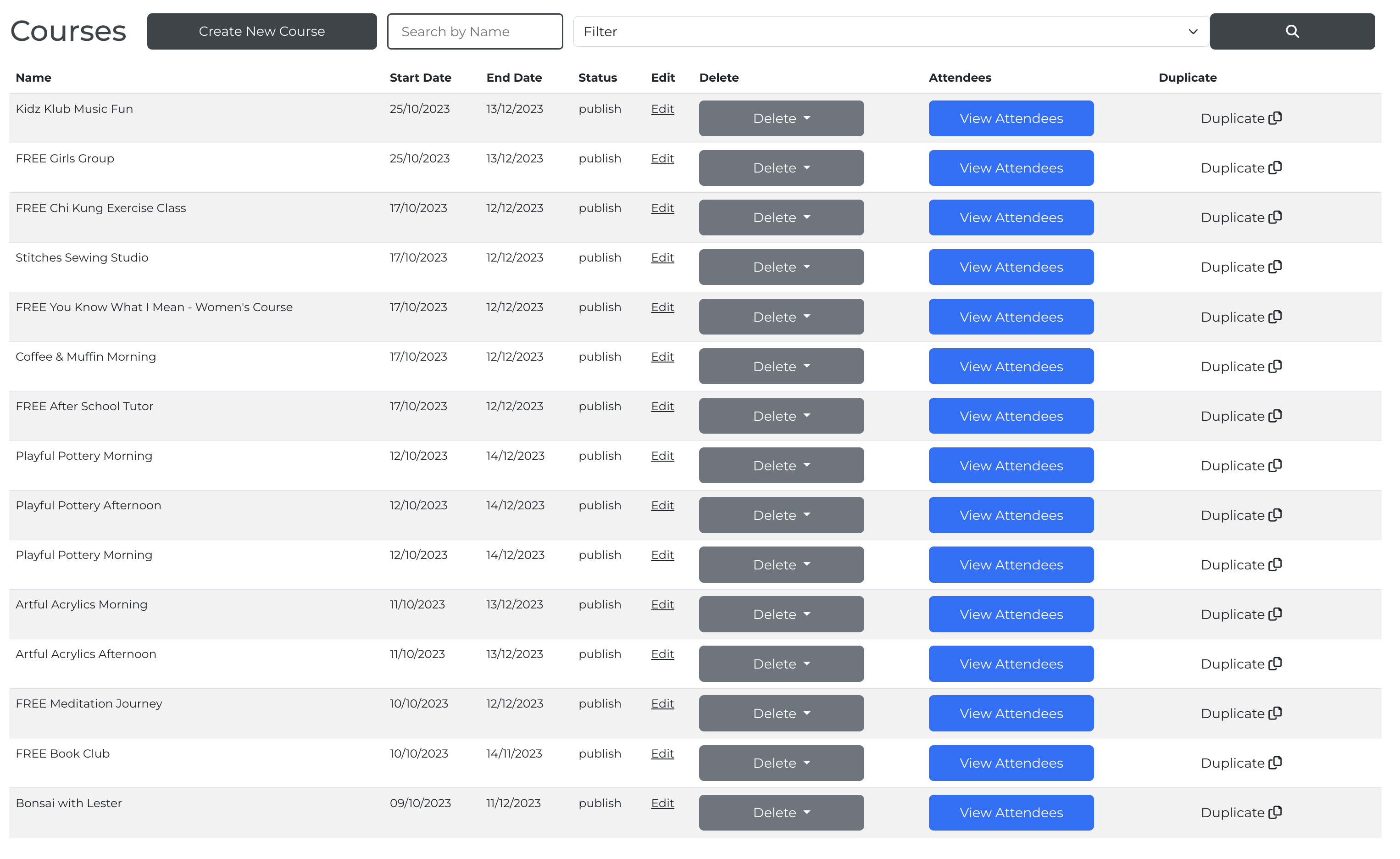This screenshot has width=1400, height=859.
Task: Edit the Artful Acrylics Afternoon course
Action: click(x=662, y=654)
